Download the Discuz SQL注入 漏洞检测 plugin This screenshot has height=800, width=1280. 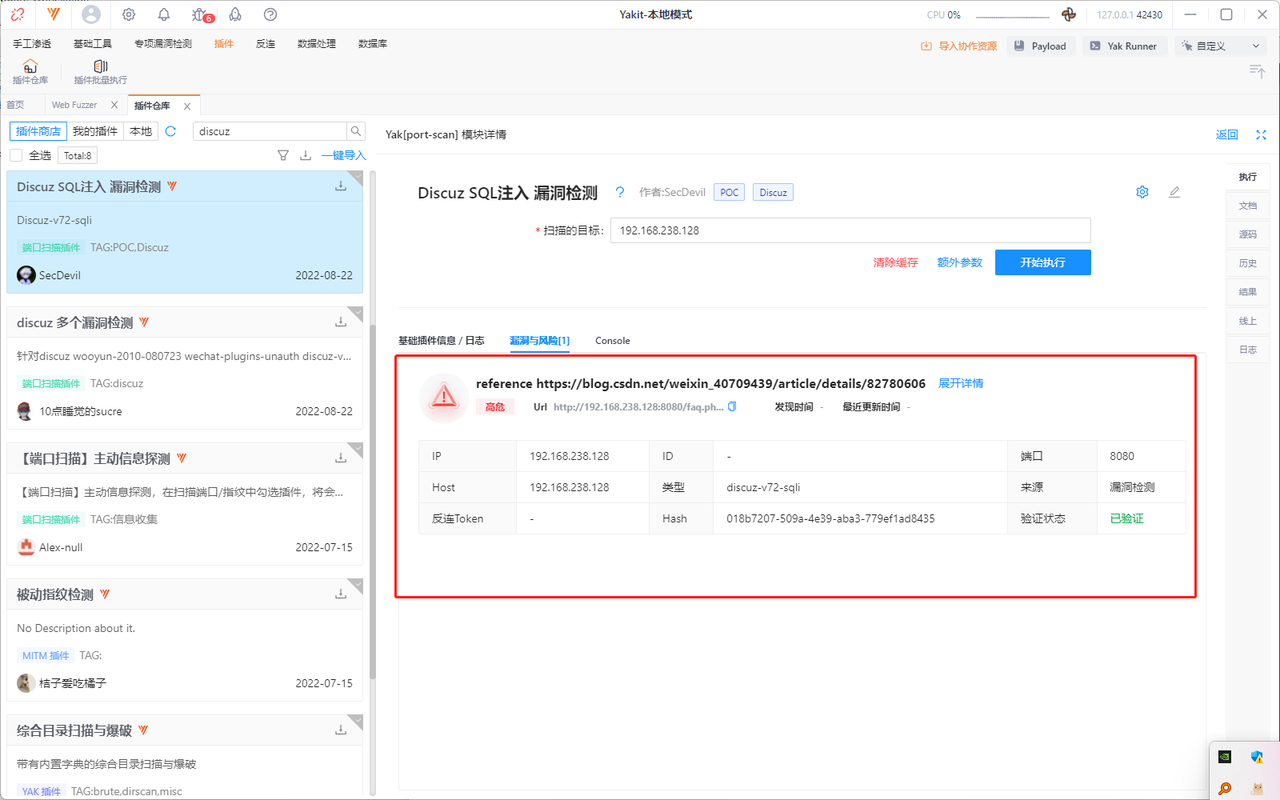[341, 186]
